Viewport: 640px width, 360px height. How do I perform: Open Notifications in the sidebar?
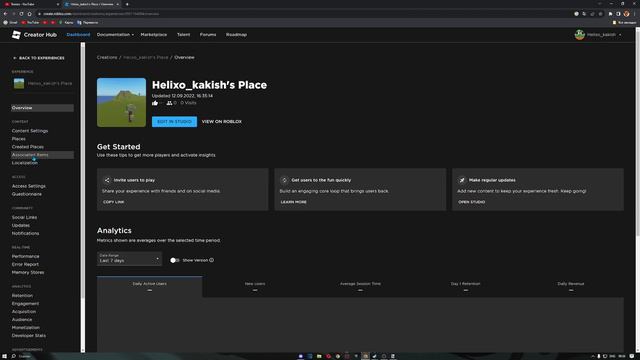[25, 233]
